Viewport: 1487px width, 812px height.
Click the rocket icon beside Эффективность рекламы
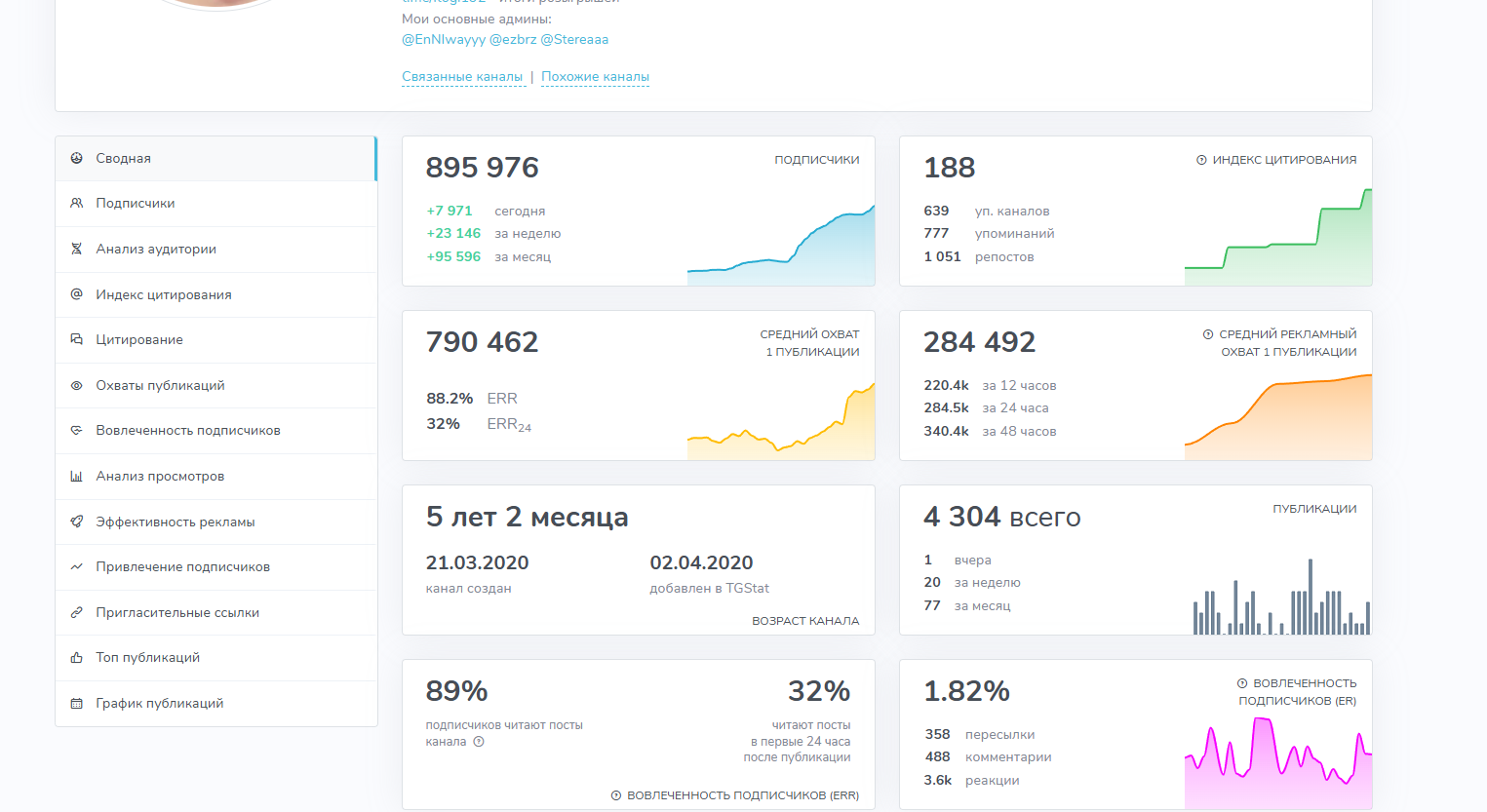click(x=77, y=522)
